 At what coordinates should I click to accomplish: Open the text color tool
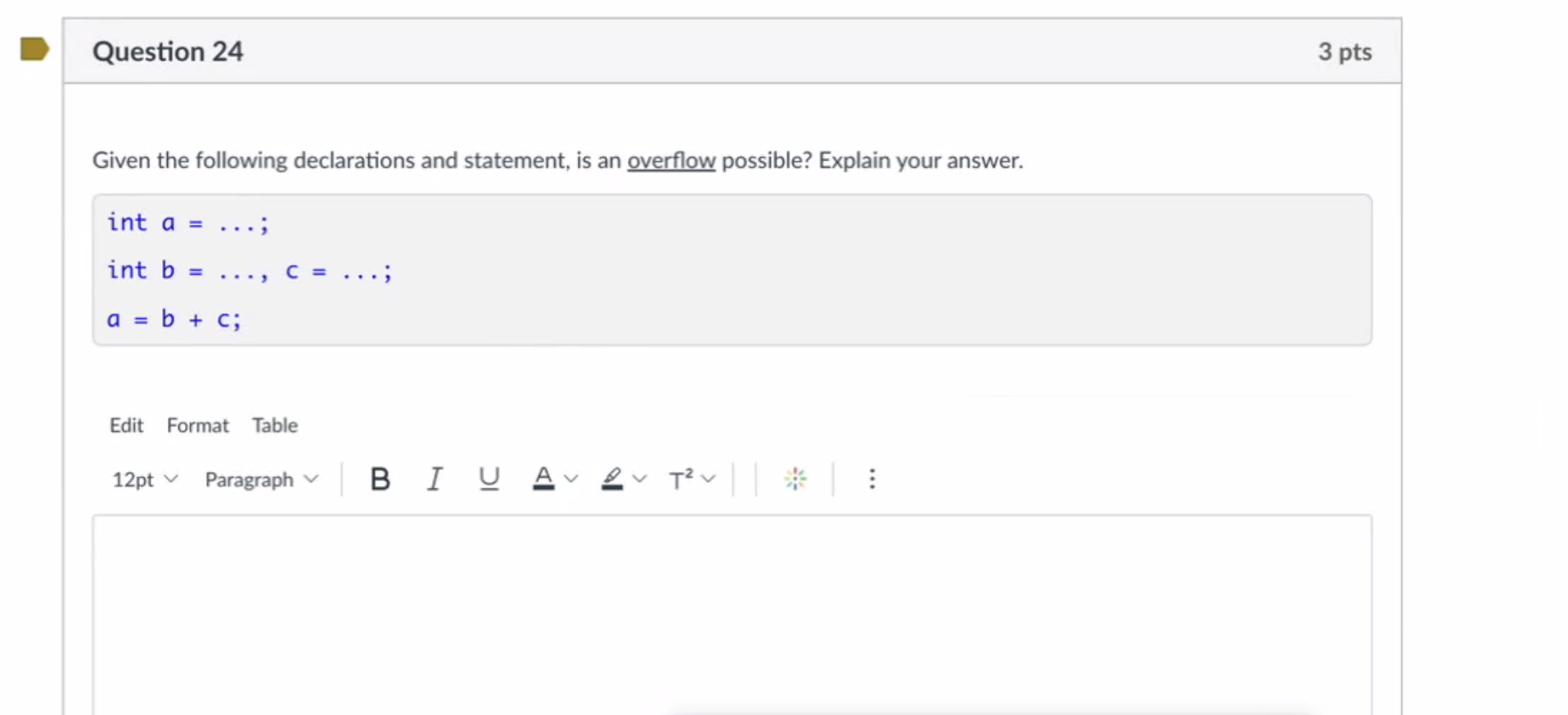coord(543,479)
